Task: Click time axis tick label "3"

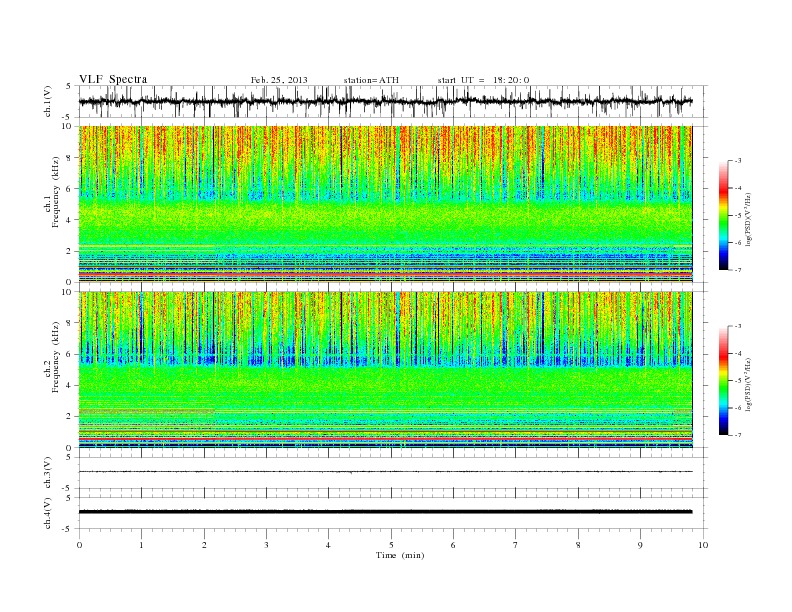Action: pos(266,545)
